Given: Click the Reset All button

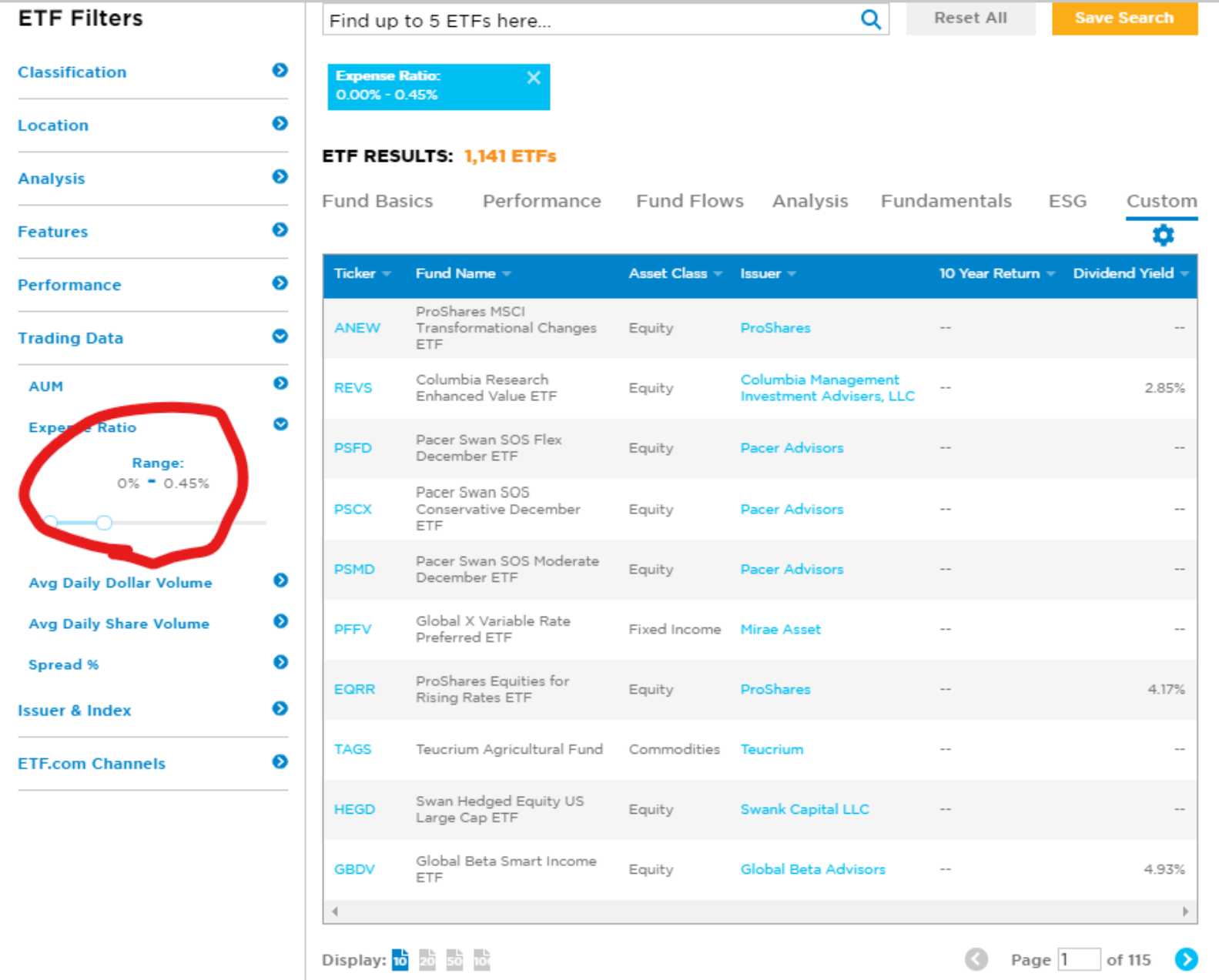Looking at the screenshot, I should coord(970,18).
